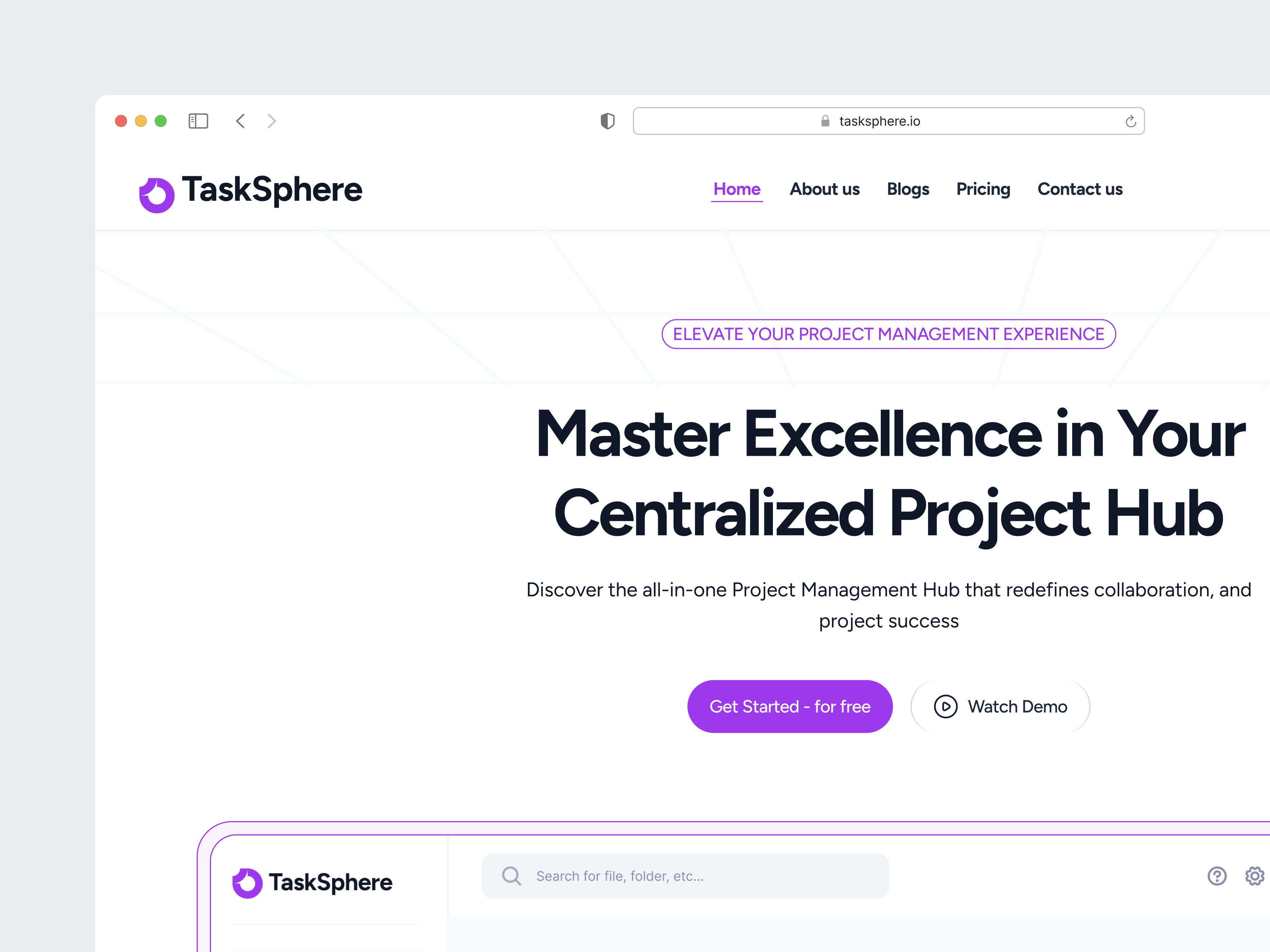Select the Home navigation tab

737,189
